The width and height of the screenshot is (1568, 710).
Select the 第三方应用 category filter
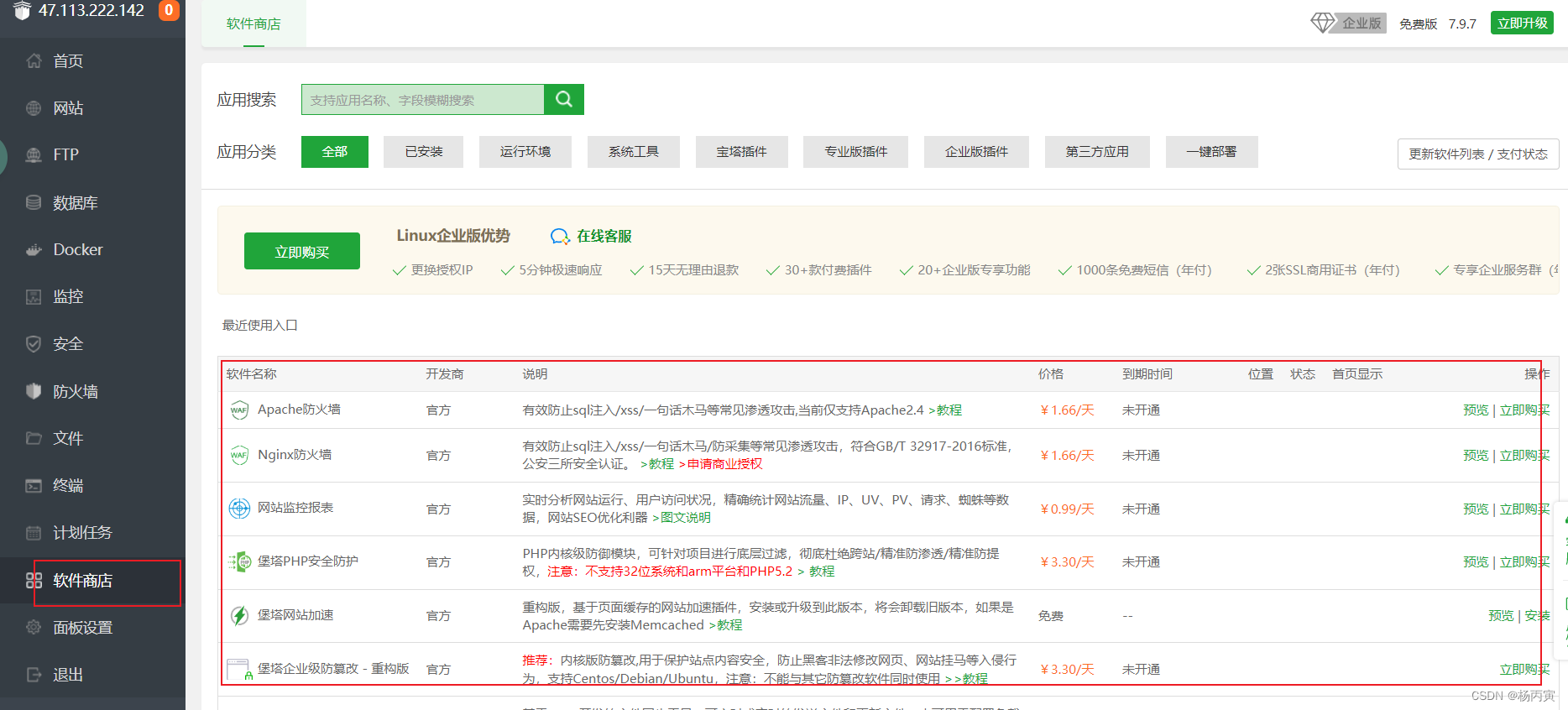pyautogui.click(x=1097, y=152)
